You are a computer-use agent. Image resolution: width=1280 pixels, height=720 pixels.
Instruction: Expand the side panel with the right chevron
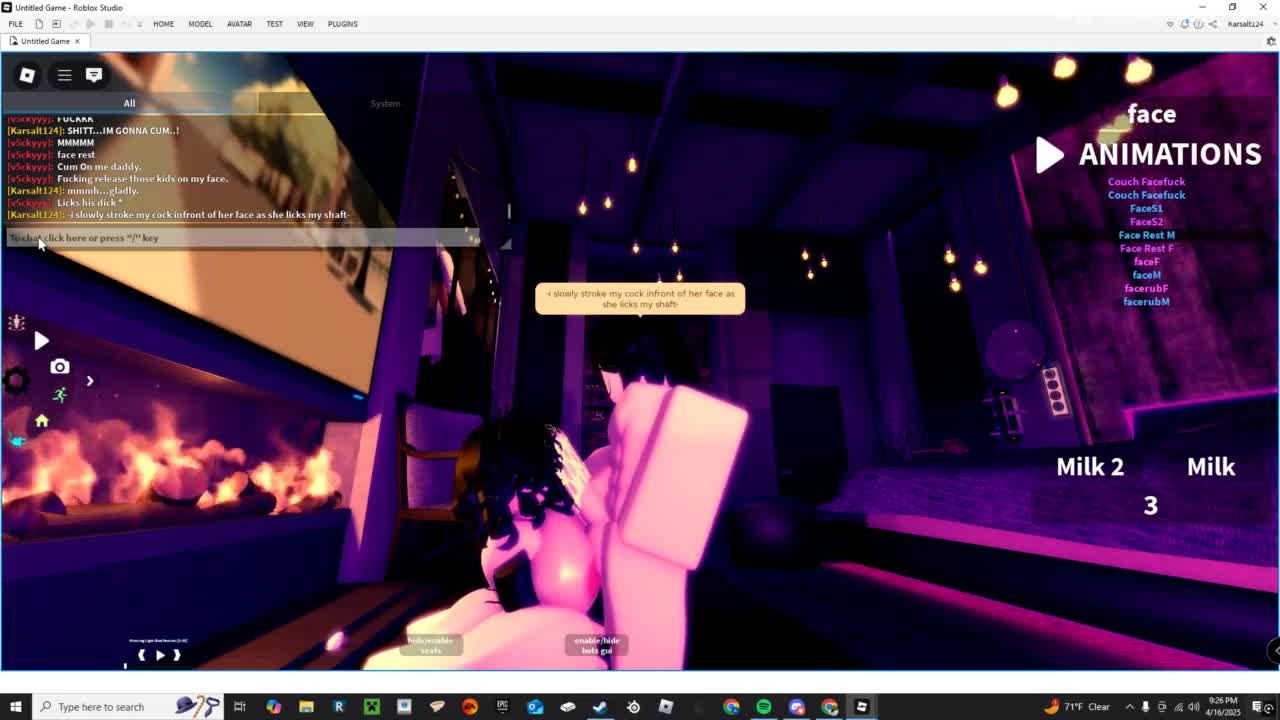[89, 381]
